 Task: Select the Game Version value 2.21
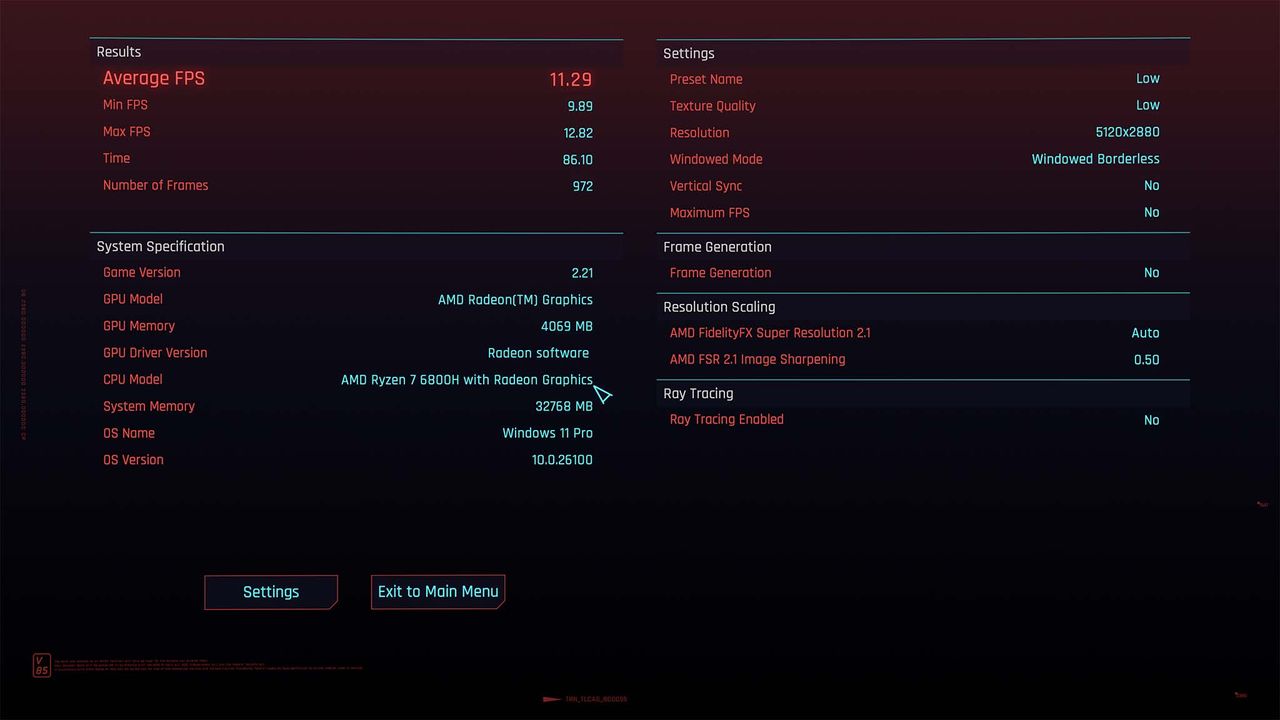(x=582, y=273)
